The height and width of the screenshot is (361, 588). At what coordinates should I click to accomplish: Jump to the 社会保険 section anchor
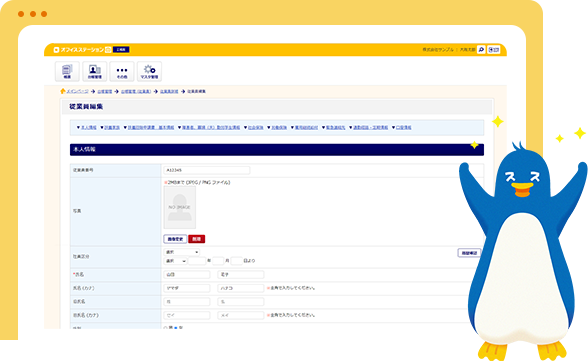click(x=254, y=127)
